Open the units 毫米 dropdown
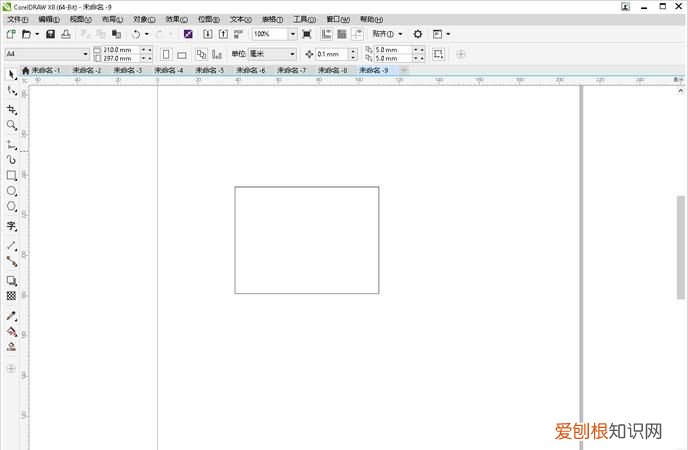Screen dimensions: 688x450 pos(292,54)
